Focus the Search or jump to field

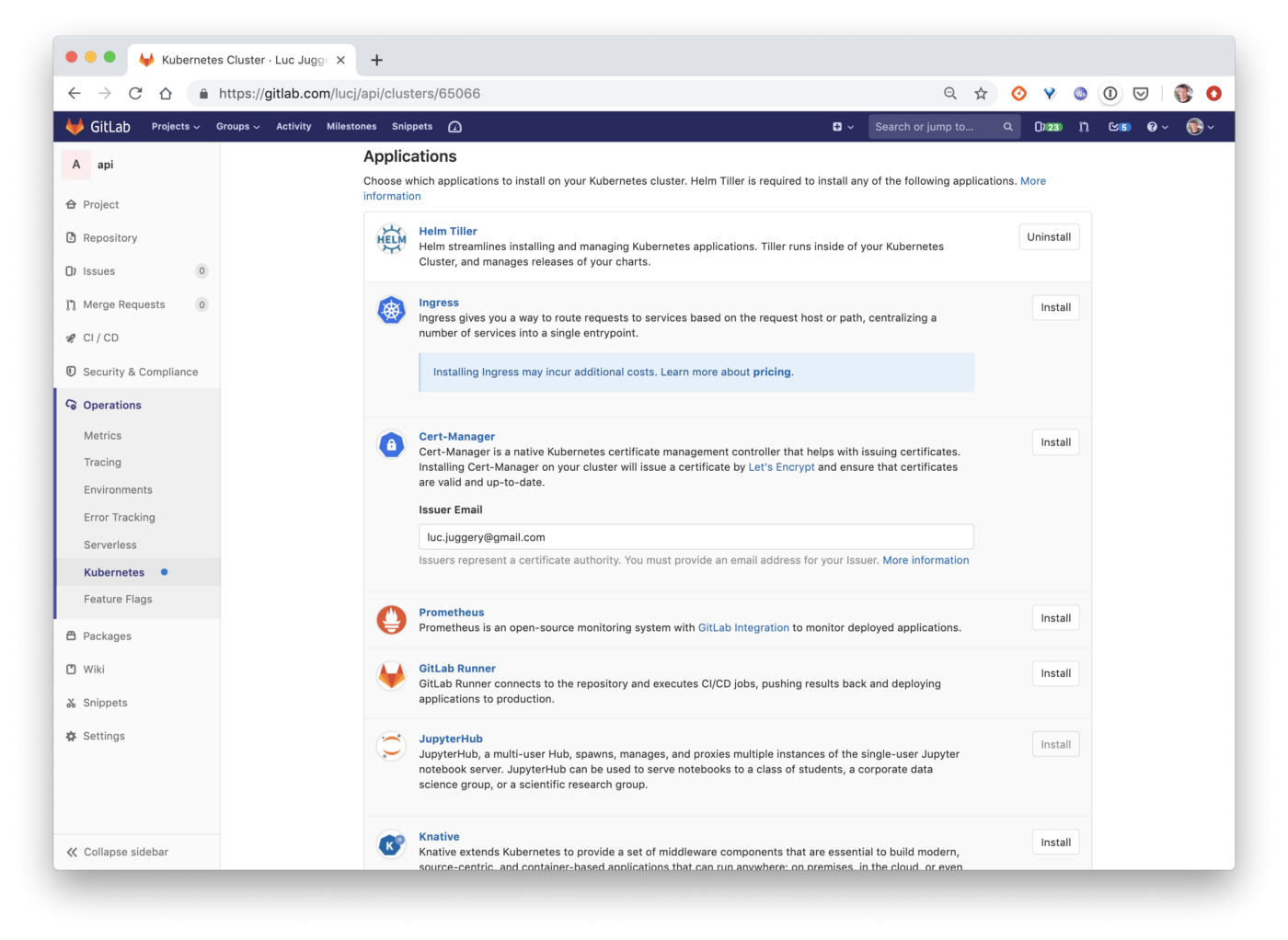943,127
